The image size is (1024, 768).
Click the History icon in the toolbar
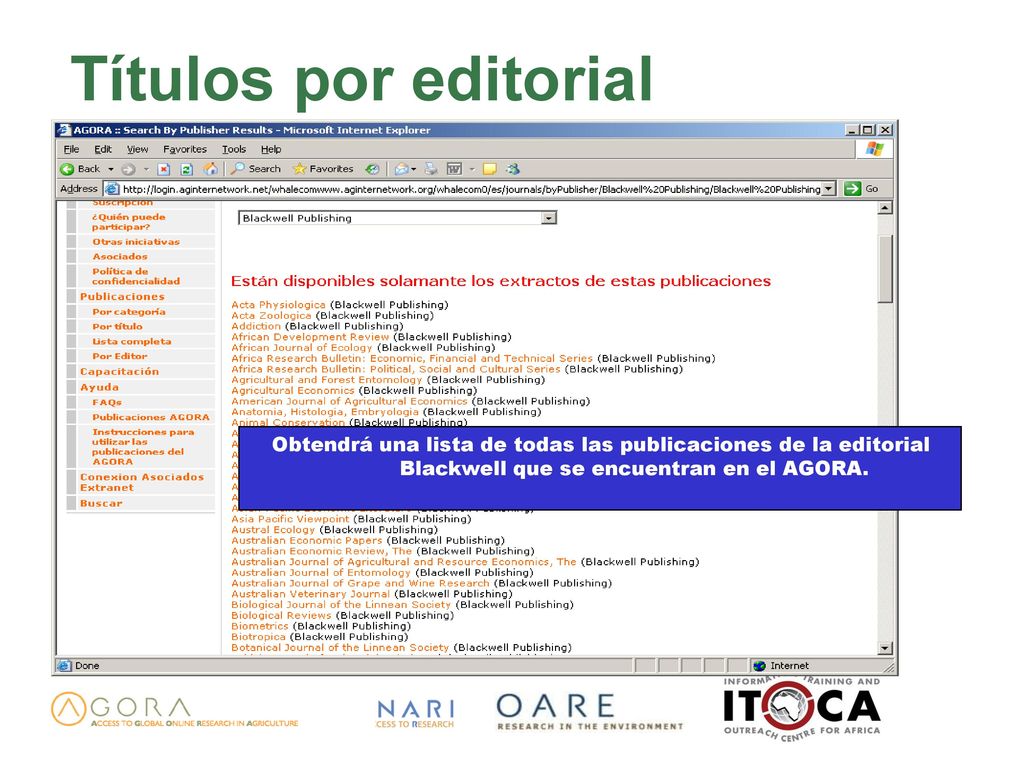[372, 169]
